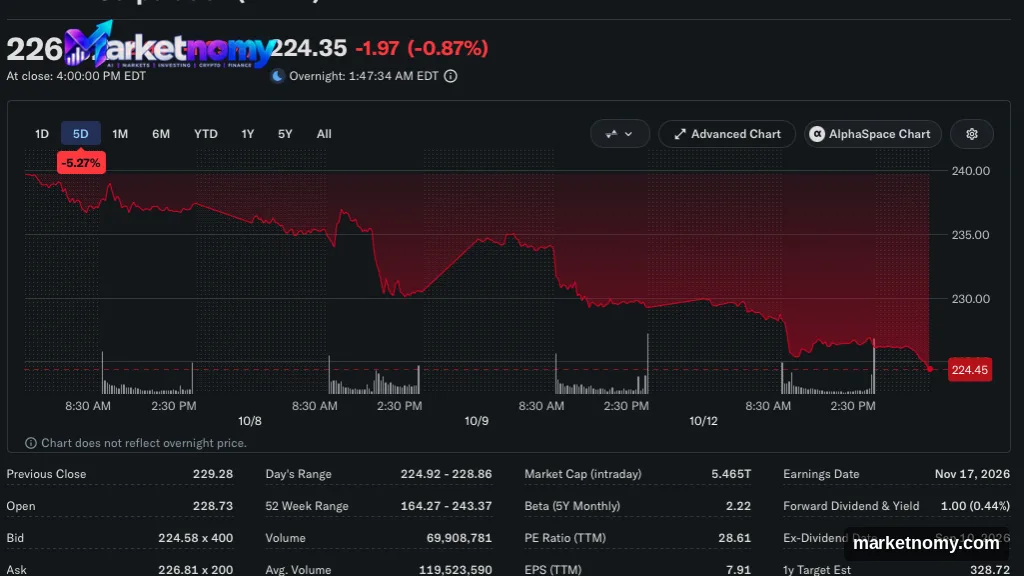1024x576 pixels.
Task: Click the chart disclaimer info icon
Action: [x=31, y=443]
